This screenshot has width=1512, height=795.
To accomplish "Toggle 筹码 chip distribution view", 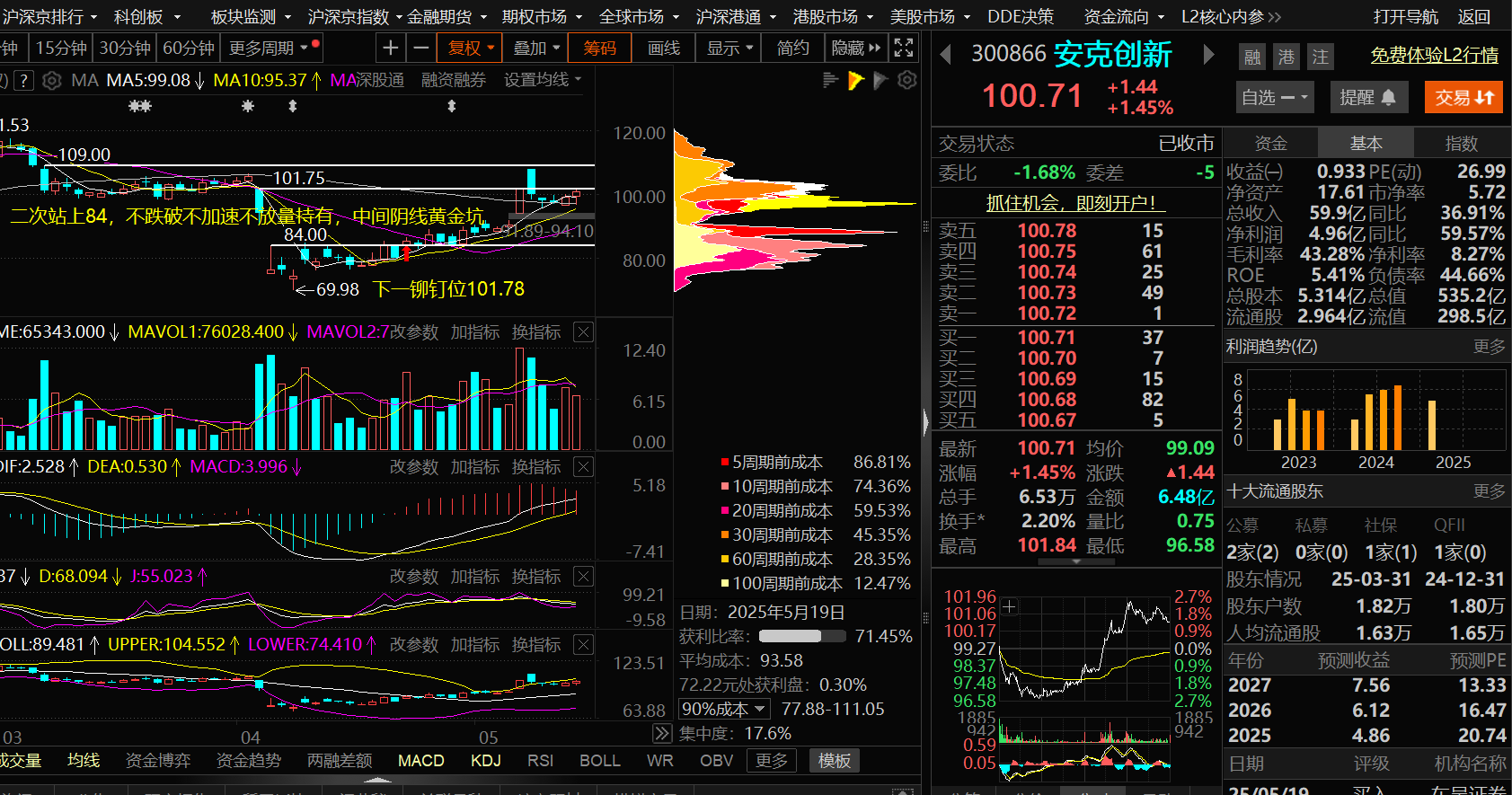I will tap(600, 48).
